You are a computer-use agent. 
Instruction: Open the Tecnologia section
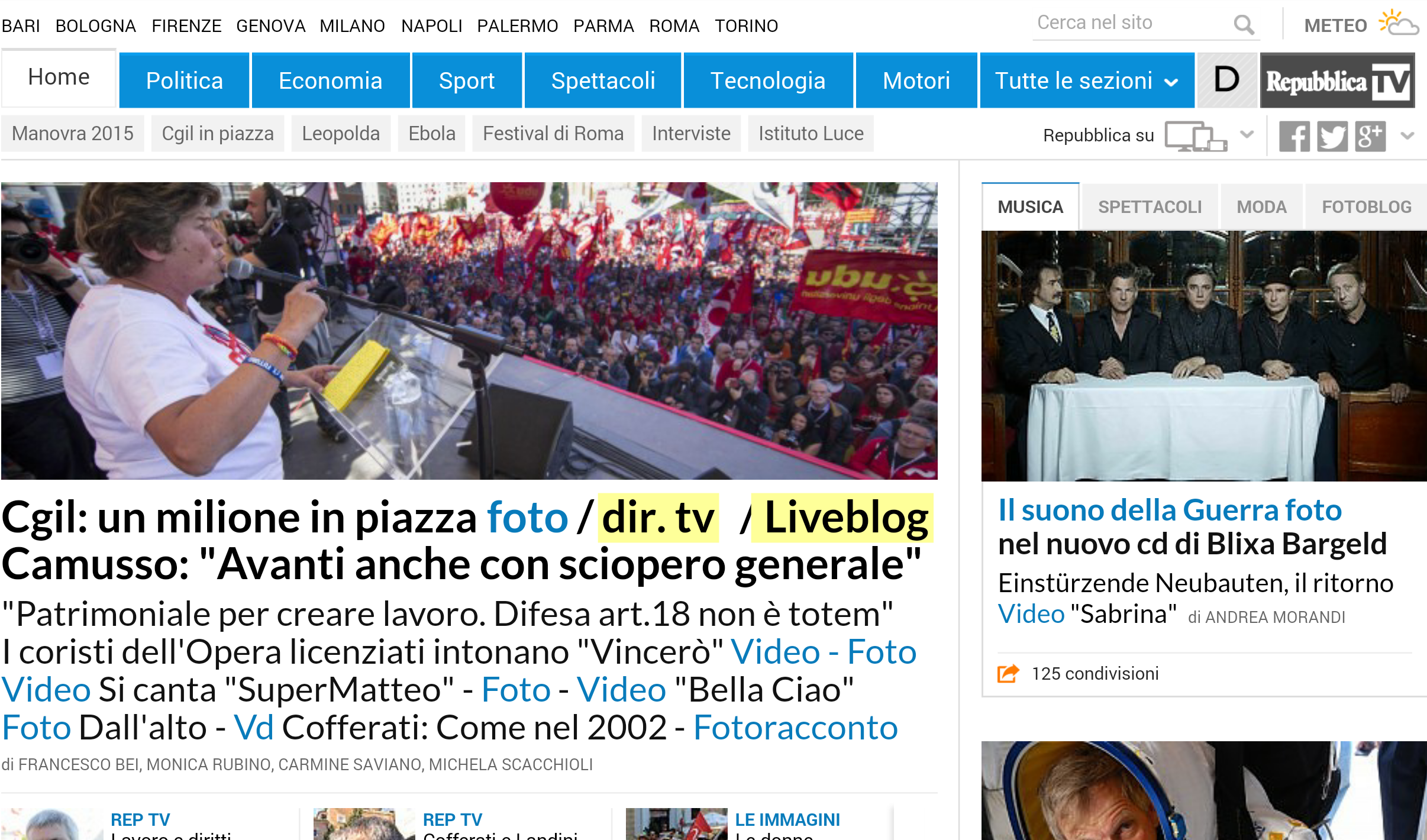click(x=768, y=80)
